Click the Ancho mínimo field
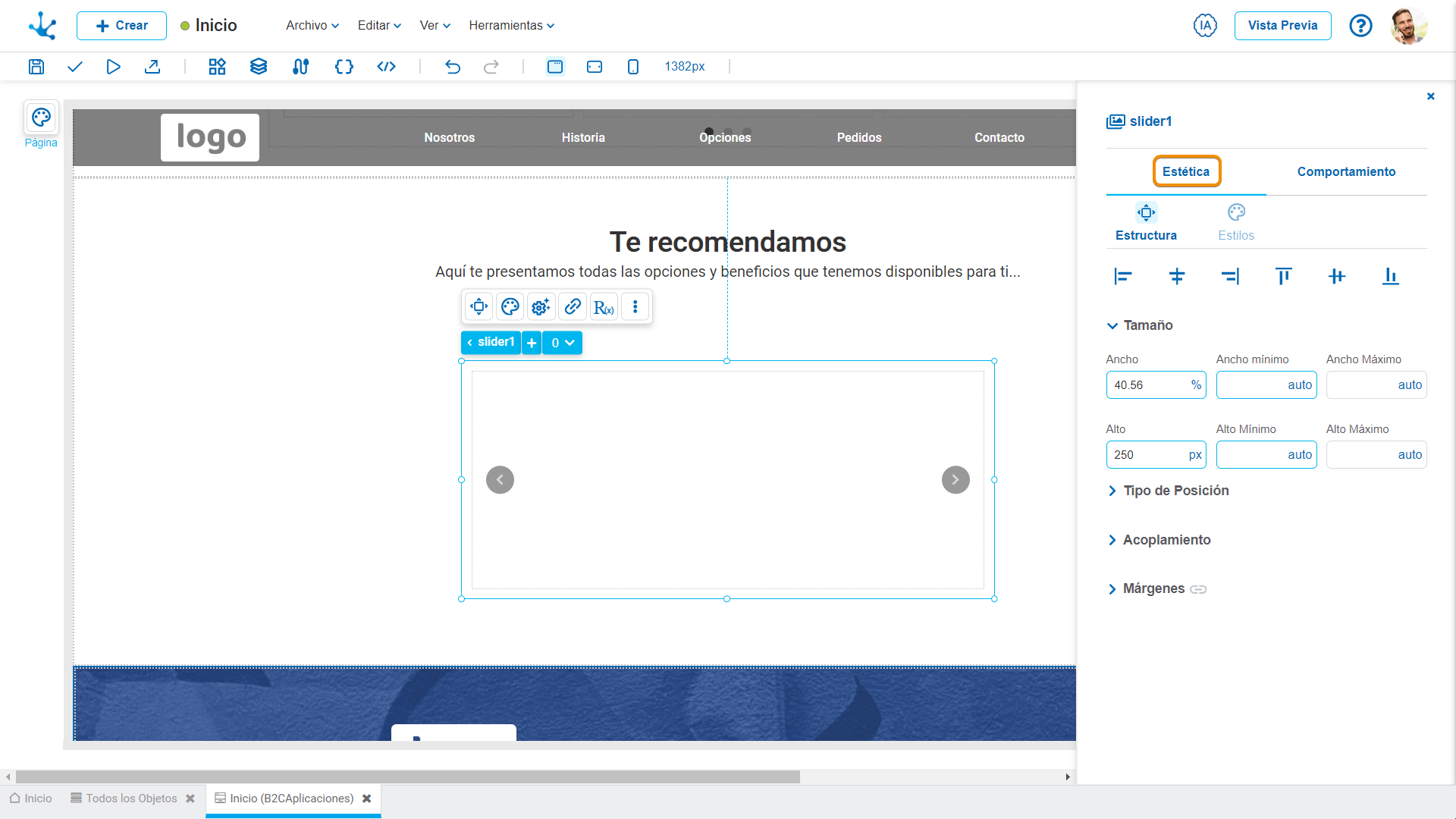Image resolution: width=1456 pixels, height=819 pixels. (1266, 385)
